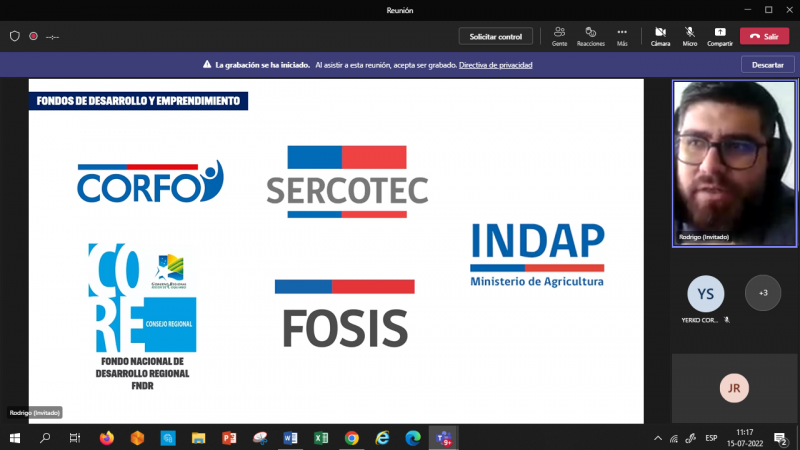The height and width of the screenshot is (450, 800).
Task: Open the notification center icon
Action: tap(780, 438)
